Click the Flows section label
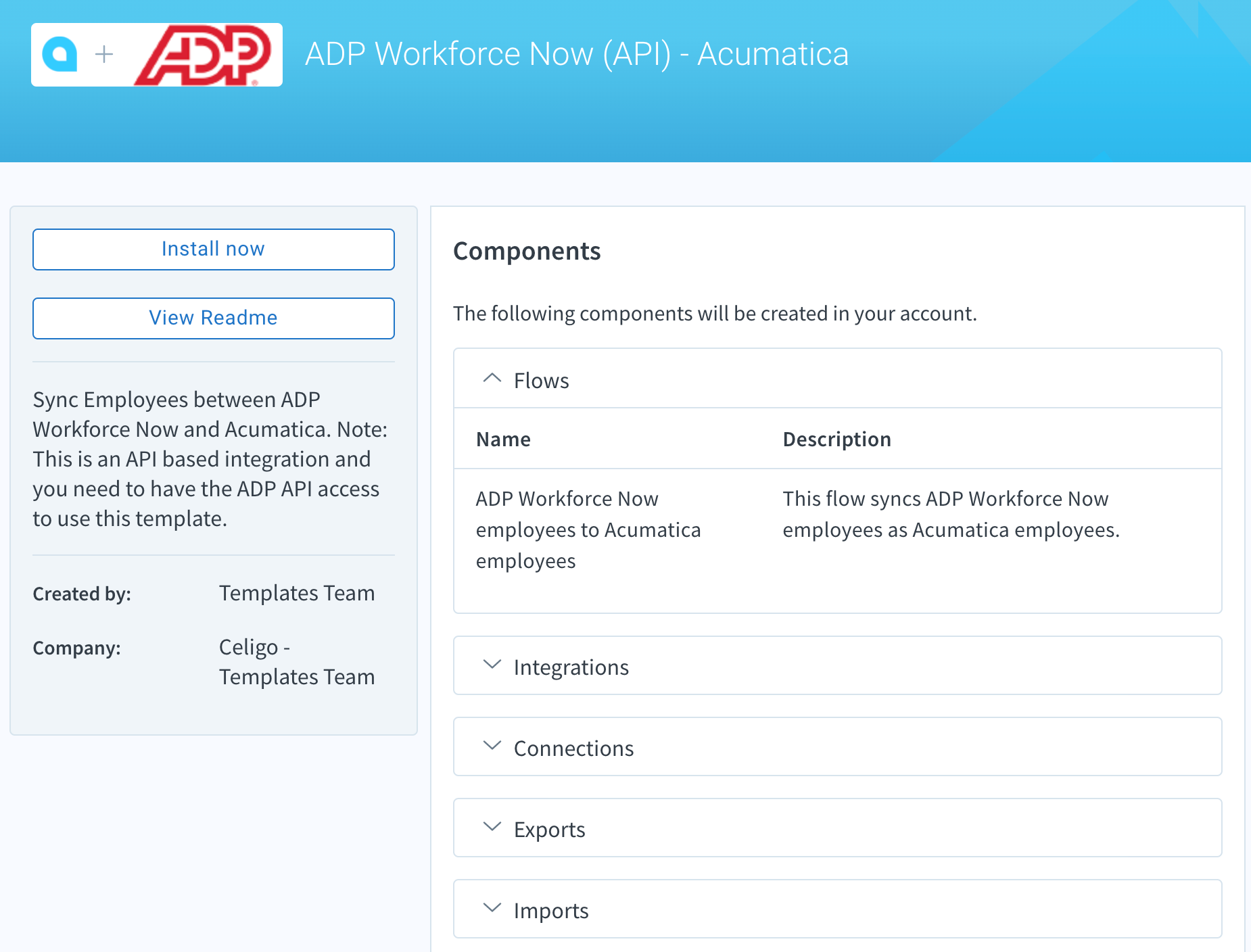This screenshot has height=952, width=1251. tap(541, 380)
